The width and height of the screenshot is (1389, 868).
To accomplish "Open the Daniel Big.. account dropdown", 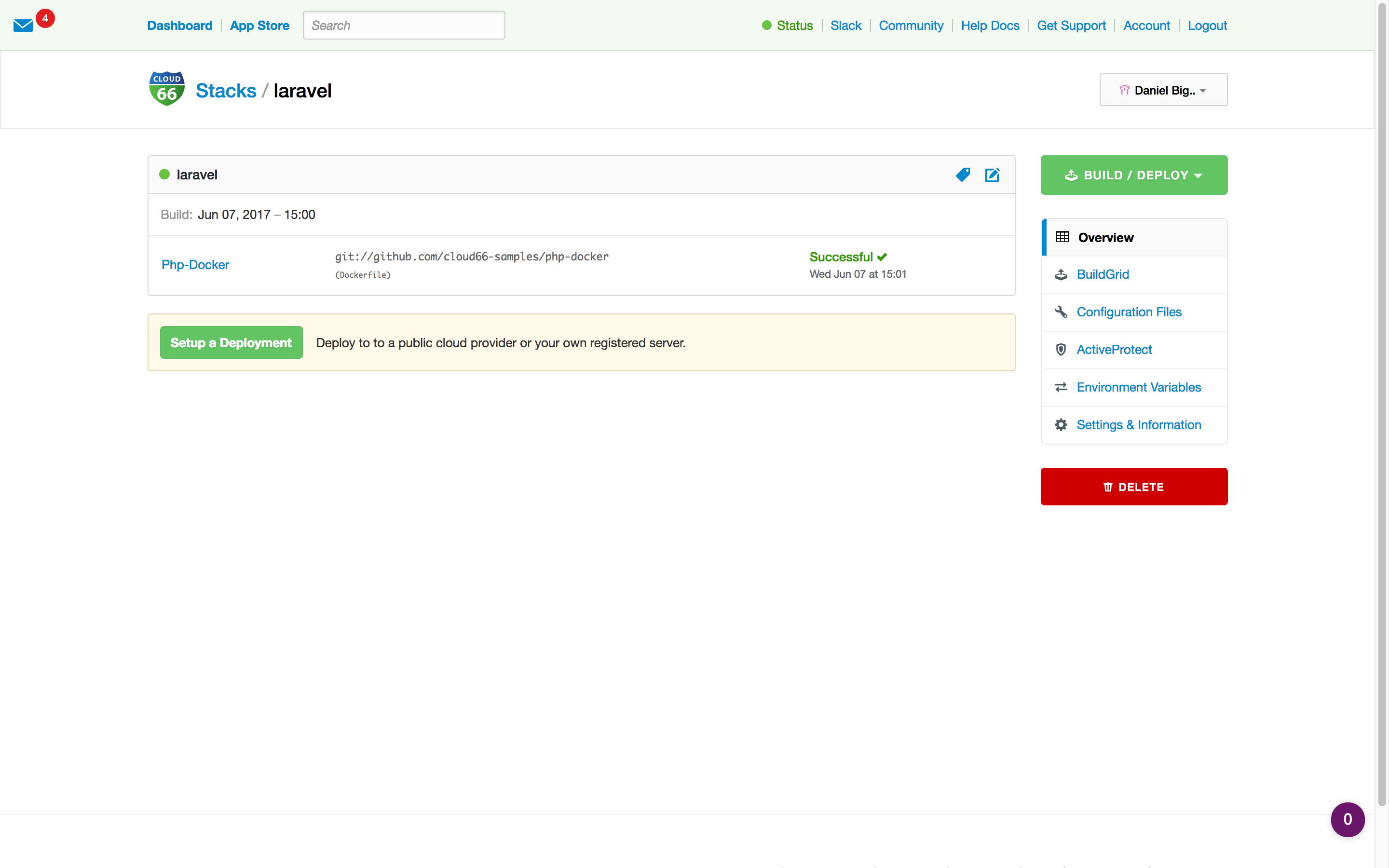I will coord(1163,90).
